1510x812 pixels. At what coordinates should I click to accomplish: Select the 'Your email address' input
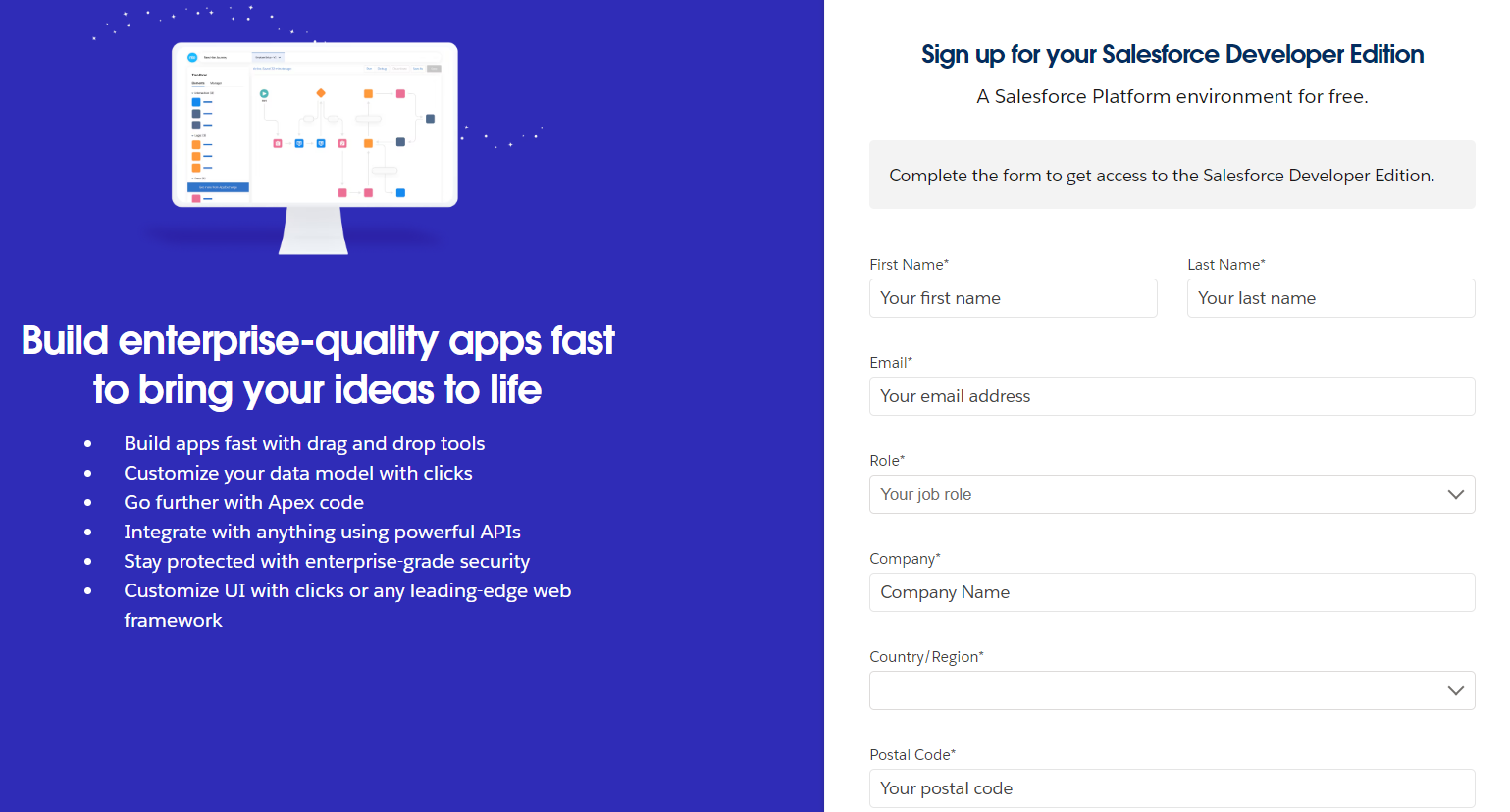(1172, 396)
